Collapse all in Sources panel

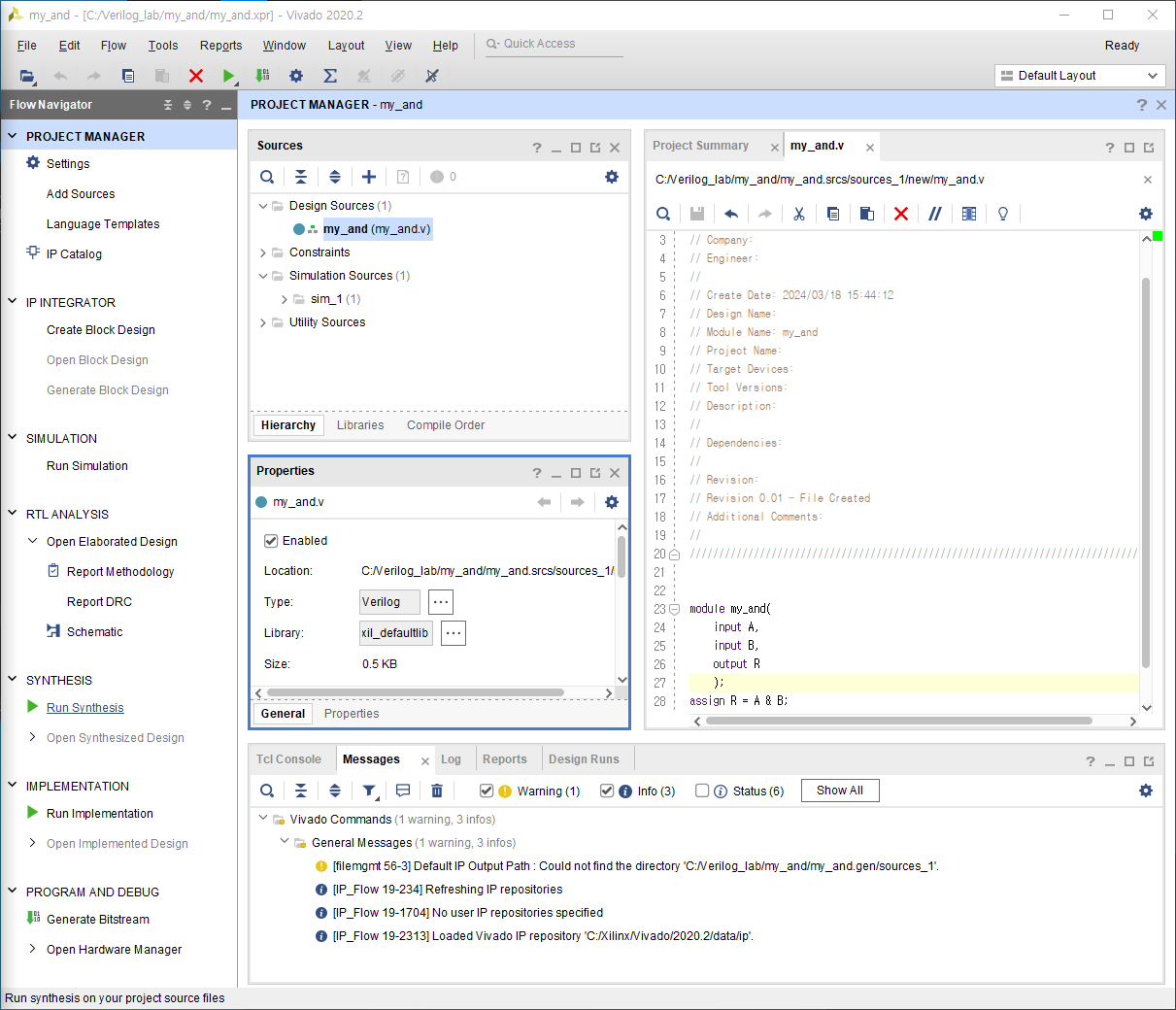[301, 177]
